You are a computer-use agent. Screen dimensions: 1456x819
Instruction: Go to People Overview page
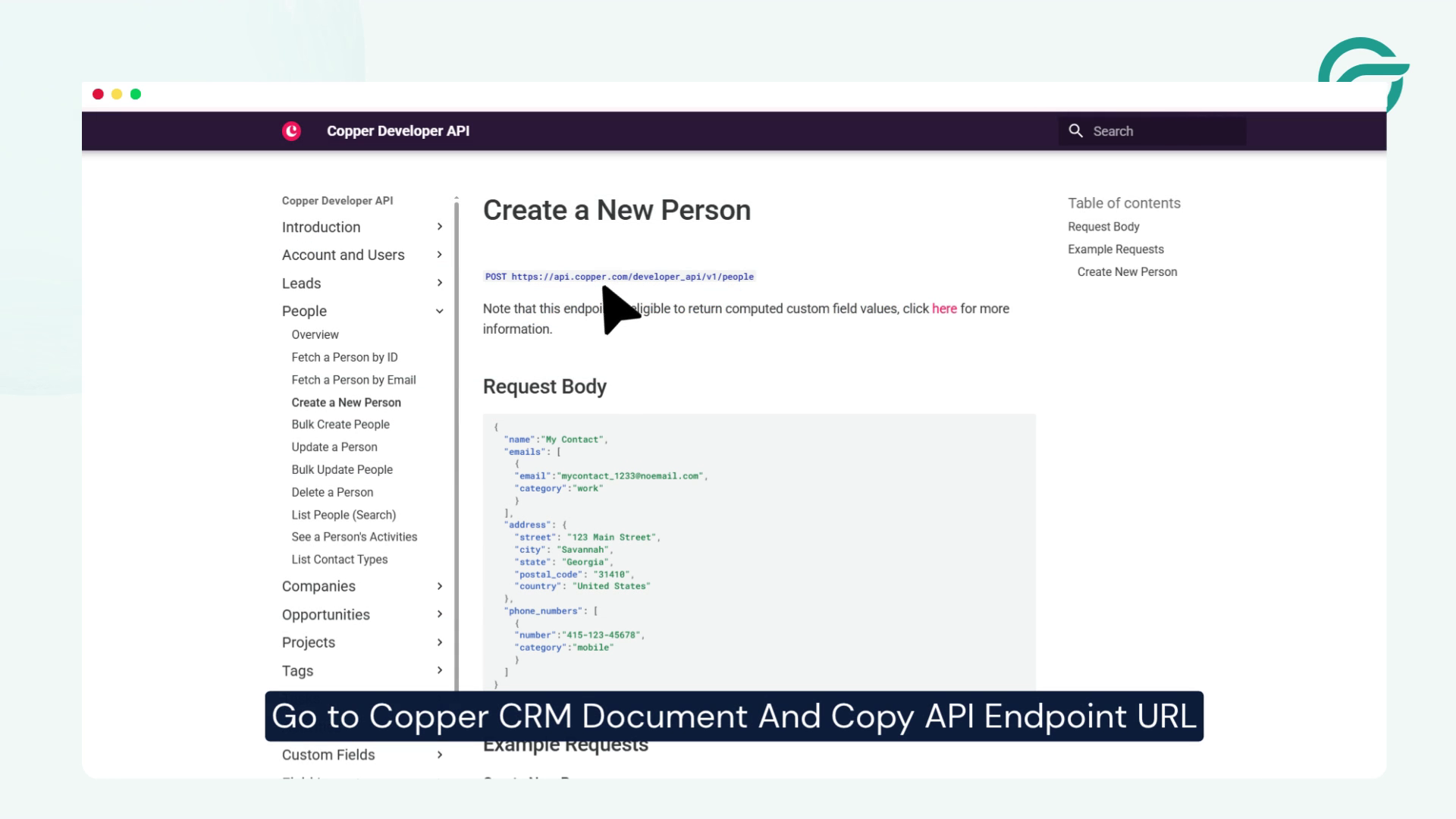pyautogui.click(x=315, y=334)
